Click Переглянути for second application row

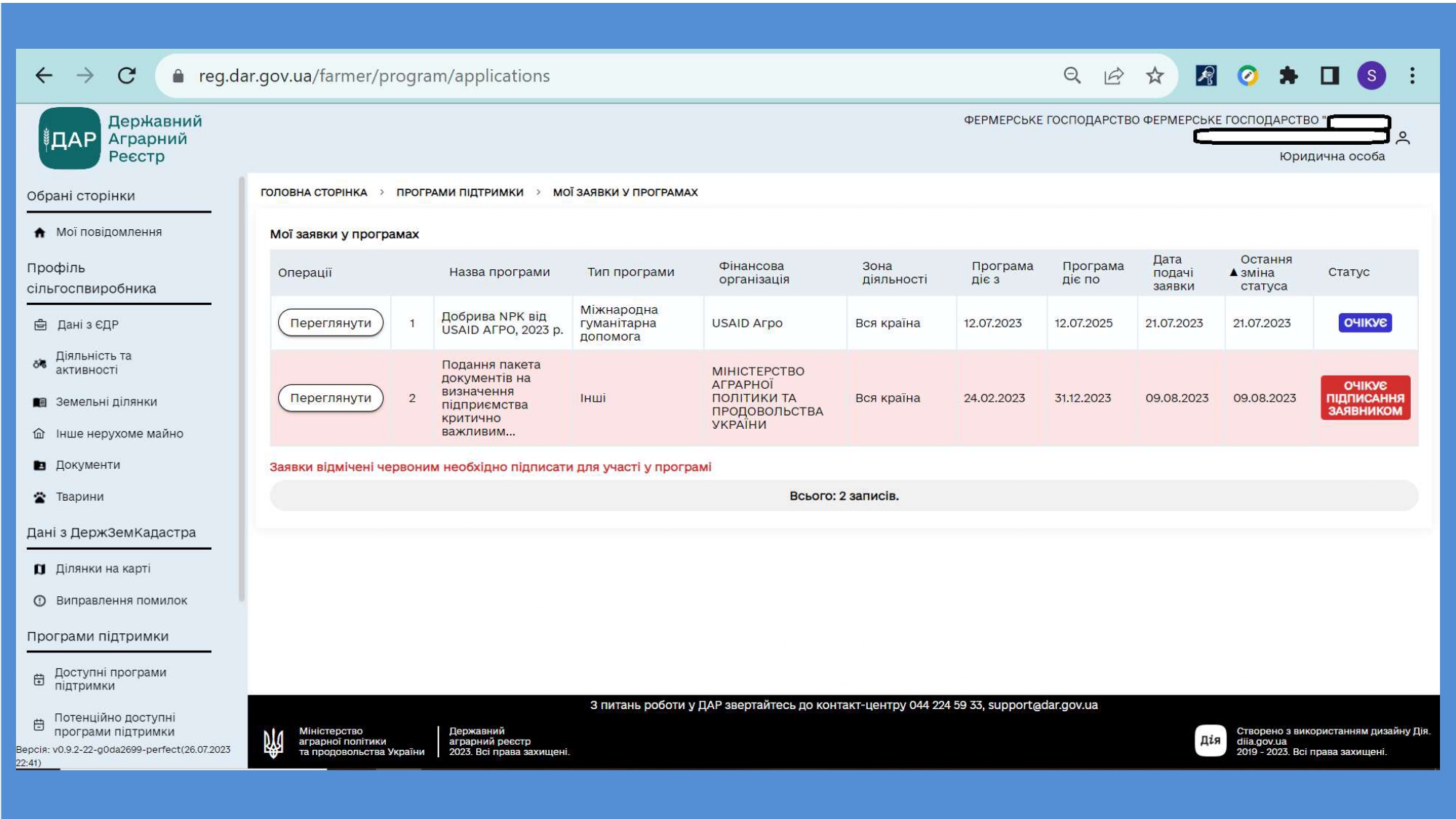[x=331, y=398]
